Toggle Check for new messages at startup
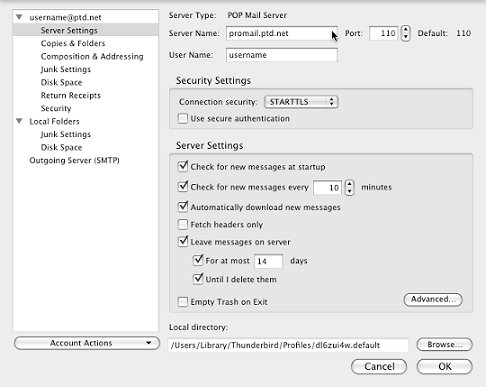Screen dimensions: 486x387 click(x=183, y=166)
